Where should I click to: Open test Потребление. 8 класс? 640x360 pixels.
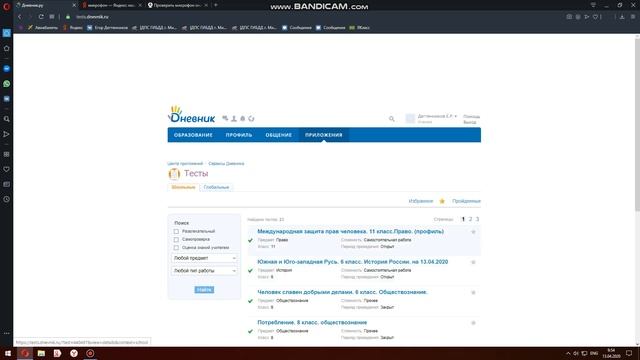click(x=312, y=322)
